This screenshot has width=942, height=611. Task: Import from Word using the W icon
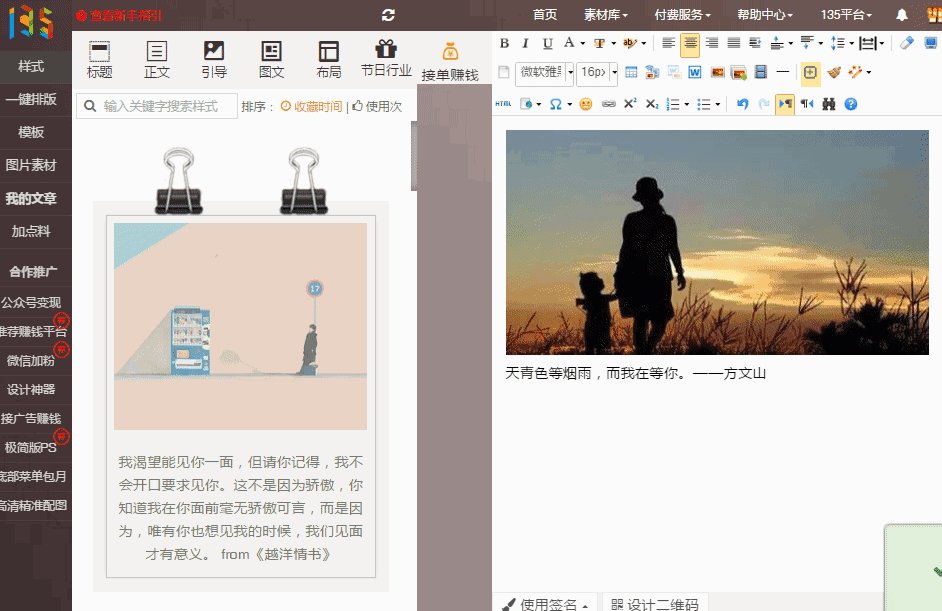[x=694, y=72]
